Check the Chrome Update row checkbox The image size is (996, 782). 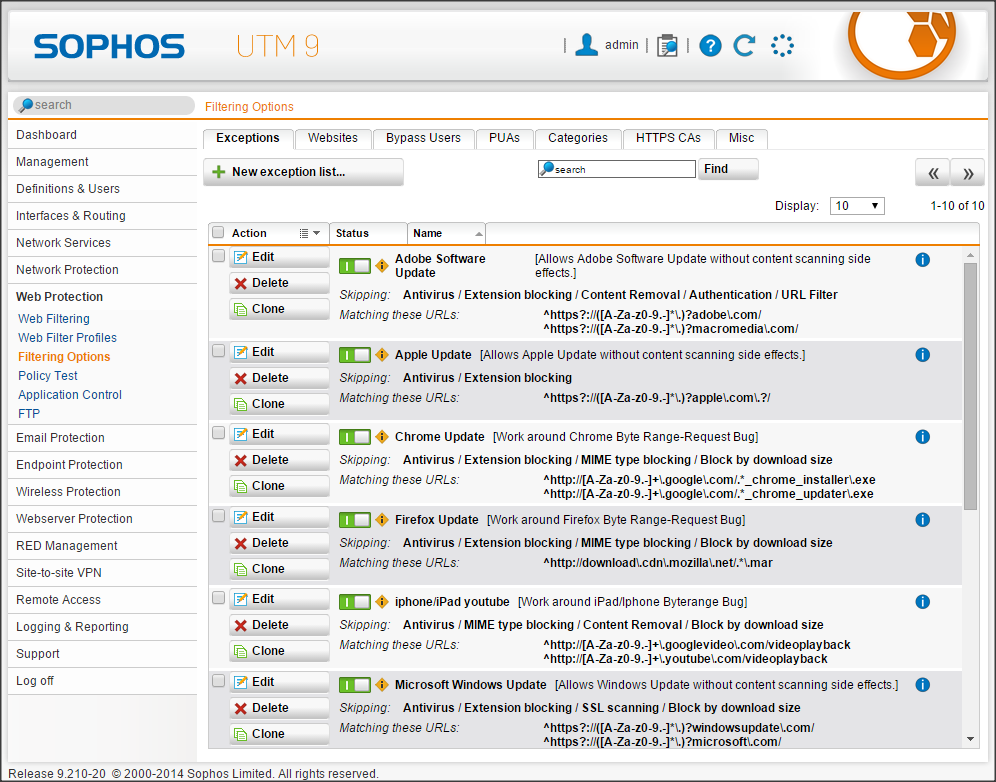coord(219,433)
